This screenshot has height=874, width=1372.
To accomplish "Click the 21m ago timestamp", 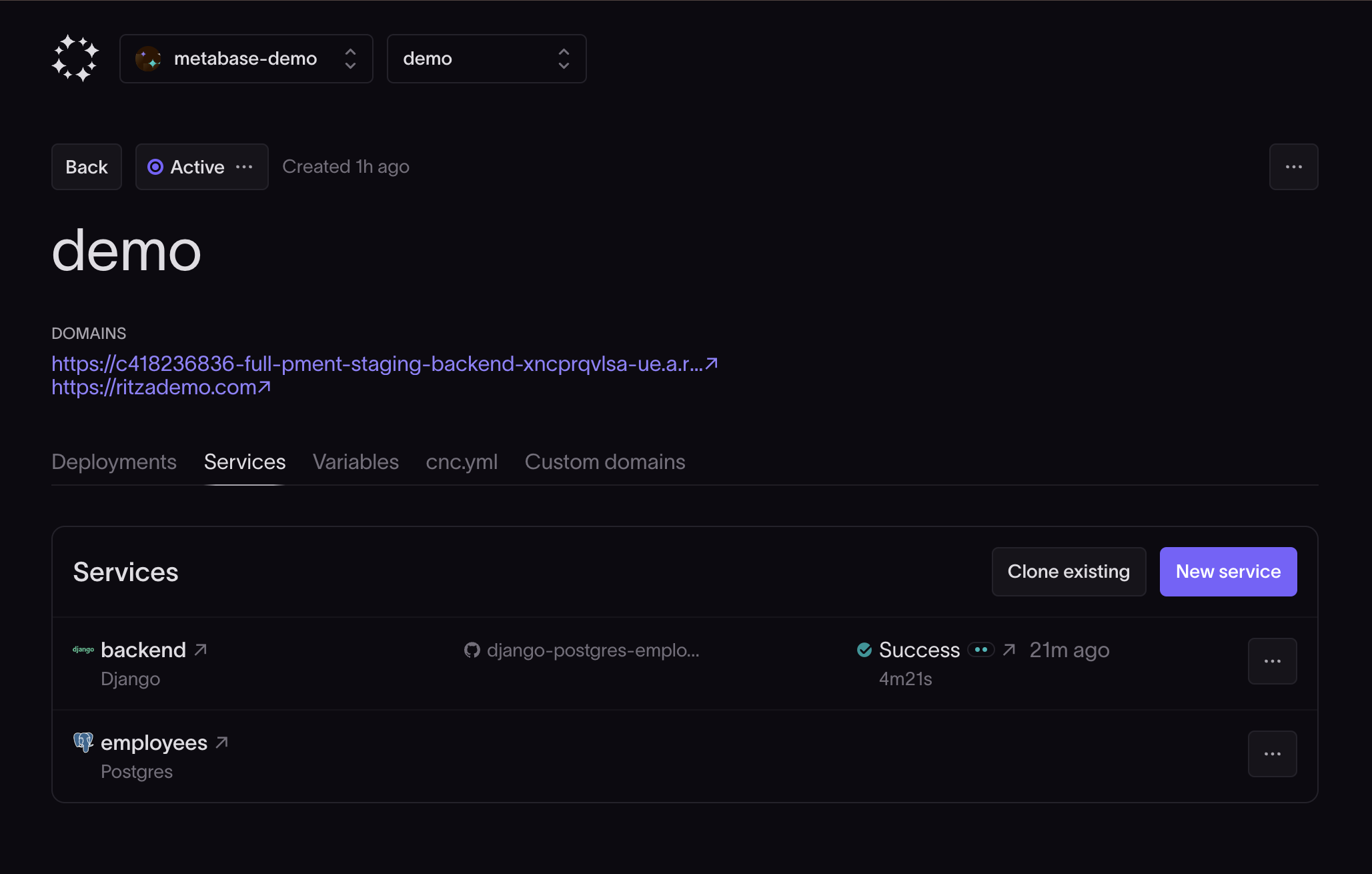I will click(x=1069, y=650).
